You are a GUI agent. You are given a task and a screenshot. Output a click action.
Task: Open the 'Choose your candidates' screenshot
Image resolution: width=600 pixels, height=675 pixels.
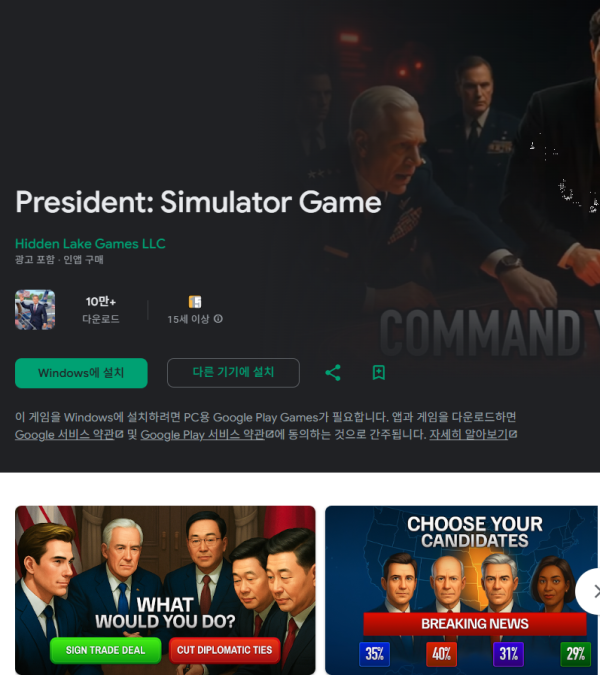[x=462, y=590]
